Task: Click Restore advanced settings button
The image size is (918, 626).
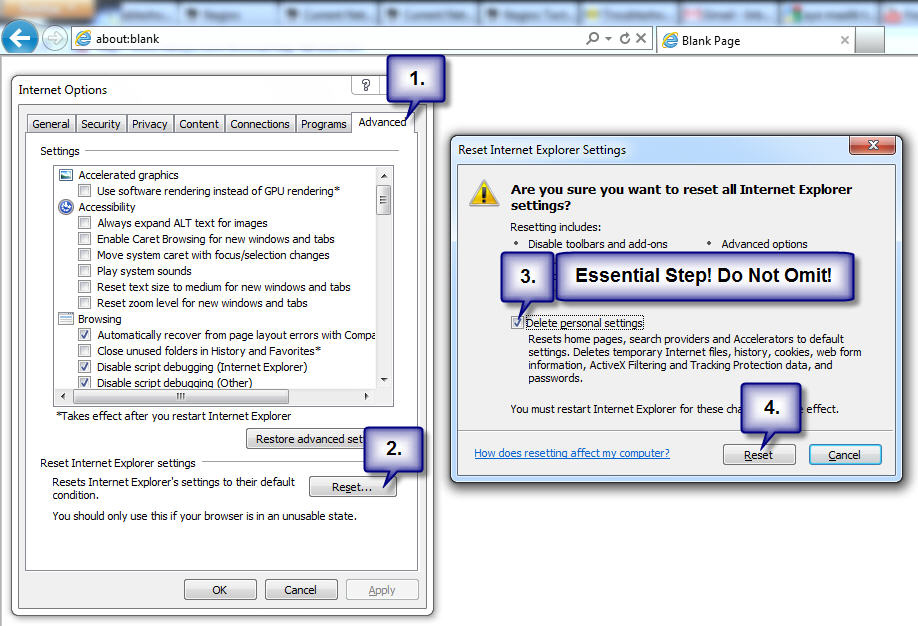Action: (x=307, y=439)
